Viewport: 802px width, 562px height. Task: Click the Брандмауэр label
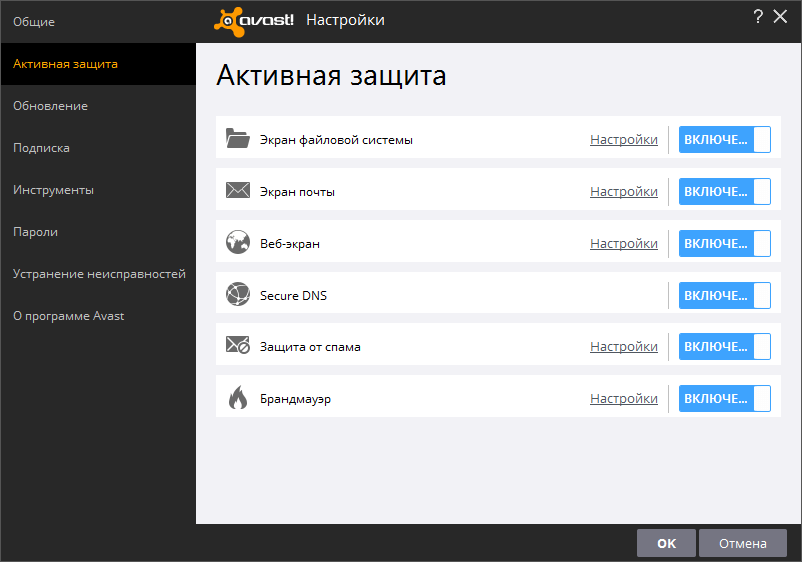tap(295, 399)
